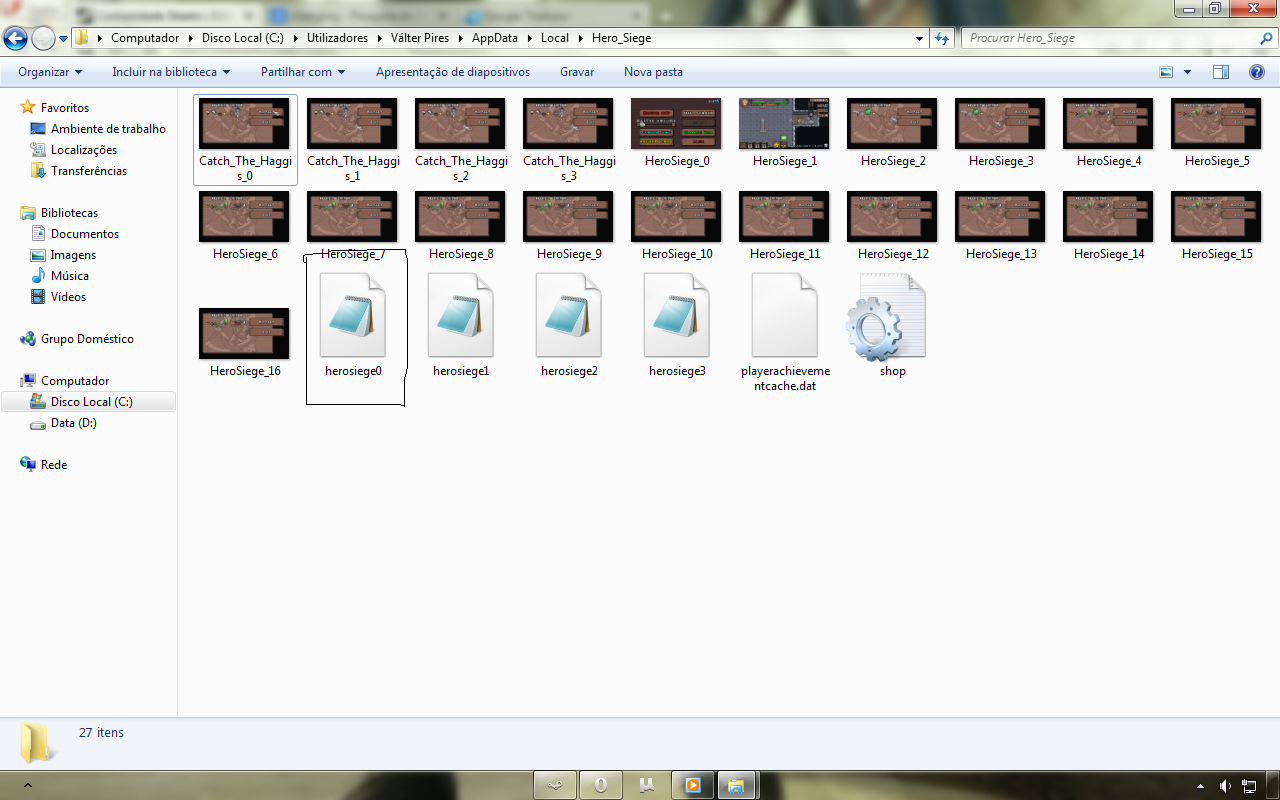Screen dimensions: 1280x800
Task: Open Transferências in the sidebar
Action: 89,171
